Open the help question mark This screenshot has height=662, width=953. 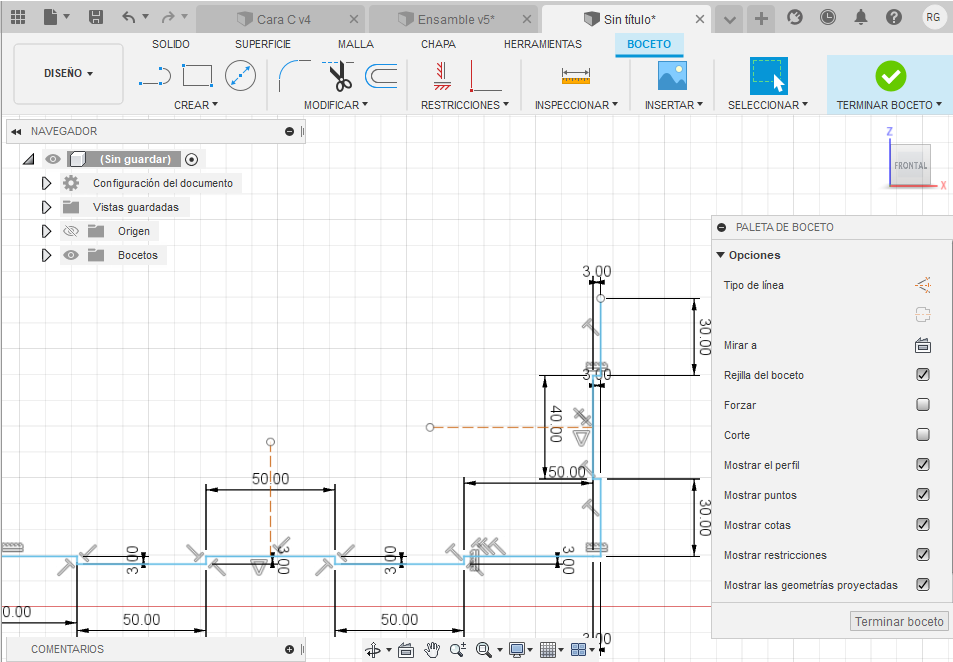click(893, 18)
